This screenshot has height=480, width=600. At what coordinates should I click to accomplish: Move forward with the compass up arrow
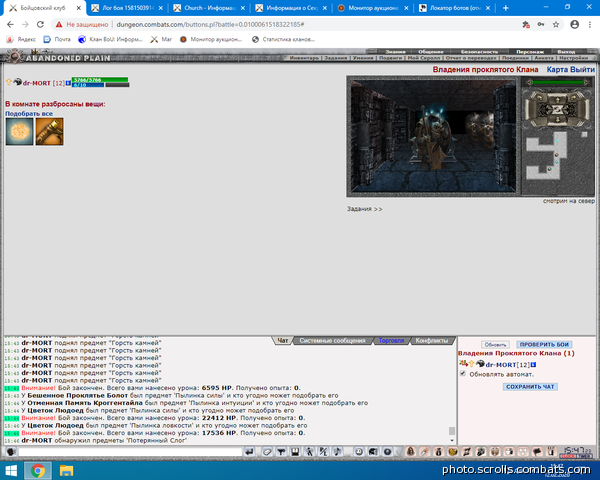coord(558,100)
